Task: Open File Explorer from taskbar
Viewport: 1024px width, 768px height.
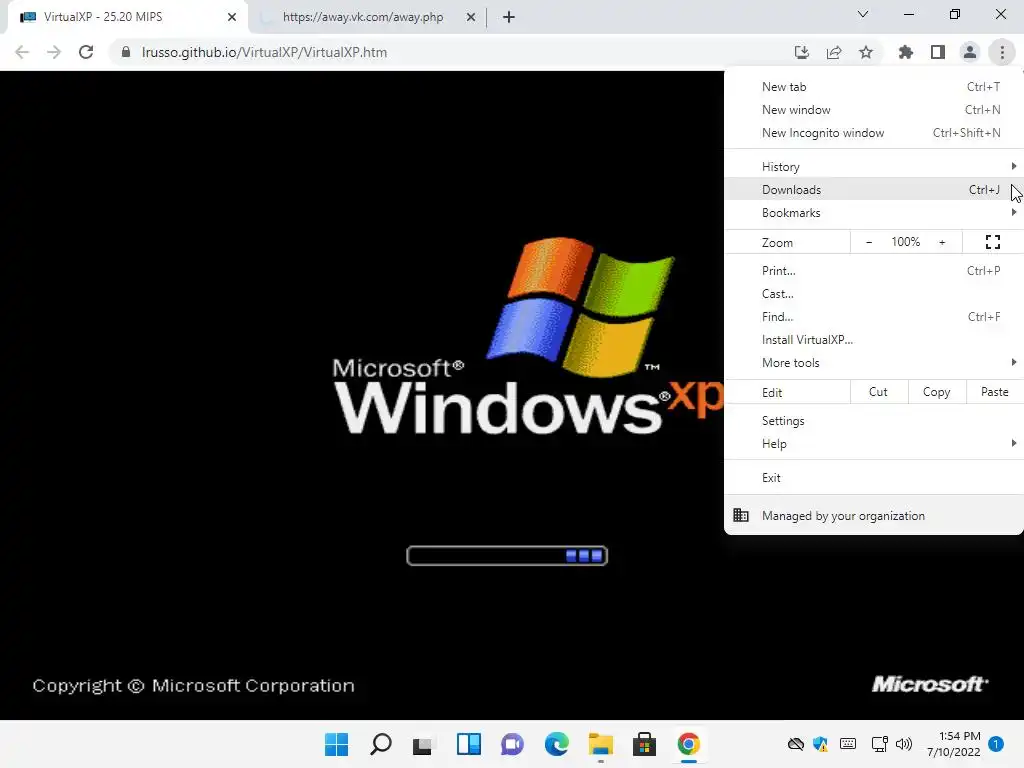Action: [x=600, y=744]
